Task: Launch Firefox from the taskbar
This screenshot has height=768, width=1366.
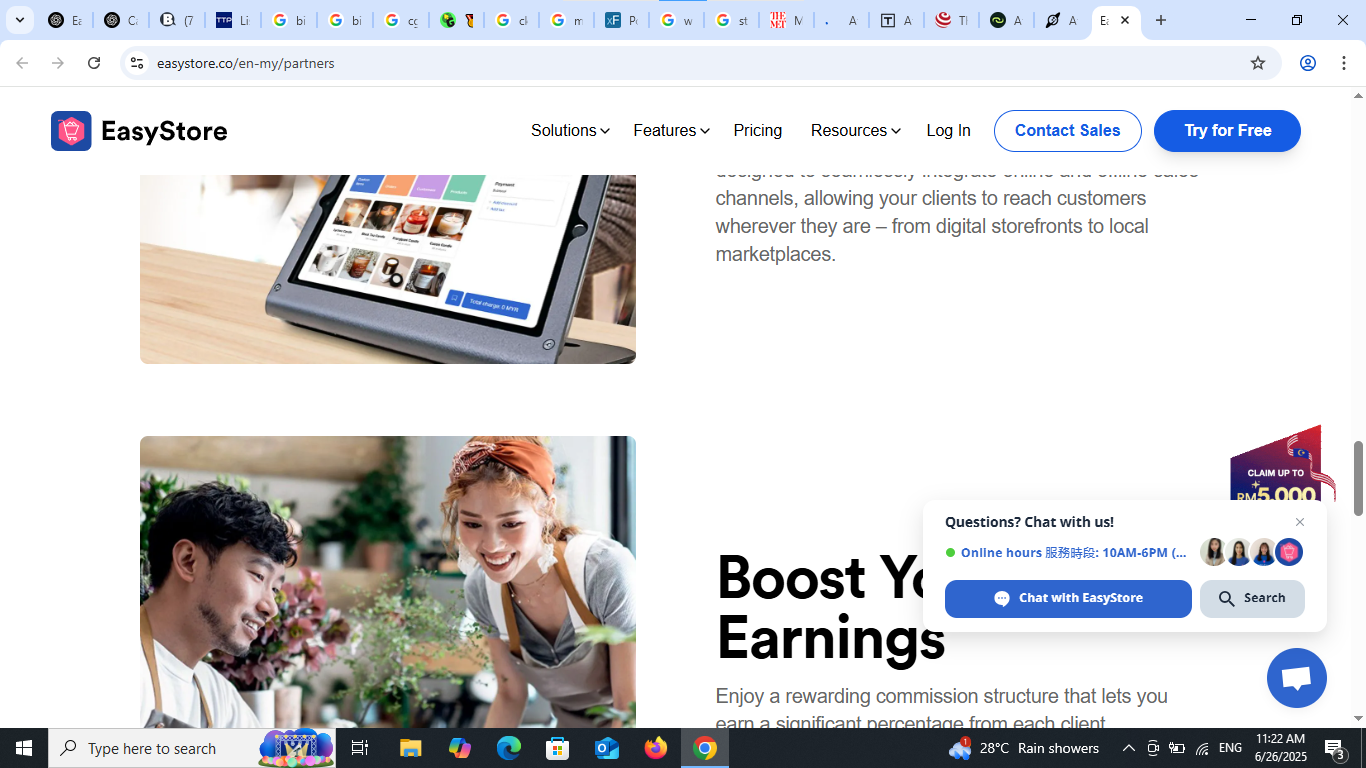Action: pyautogui.click(x=656, y=748)
